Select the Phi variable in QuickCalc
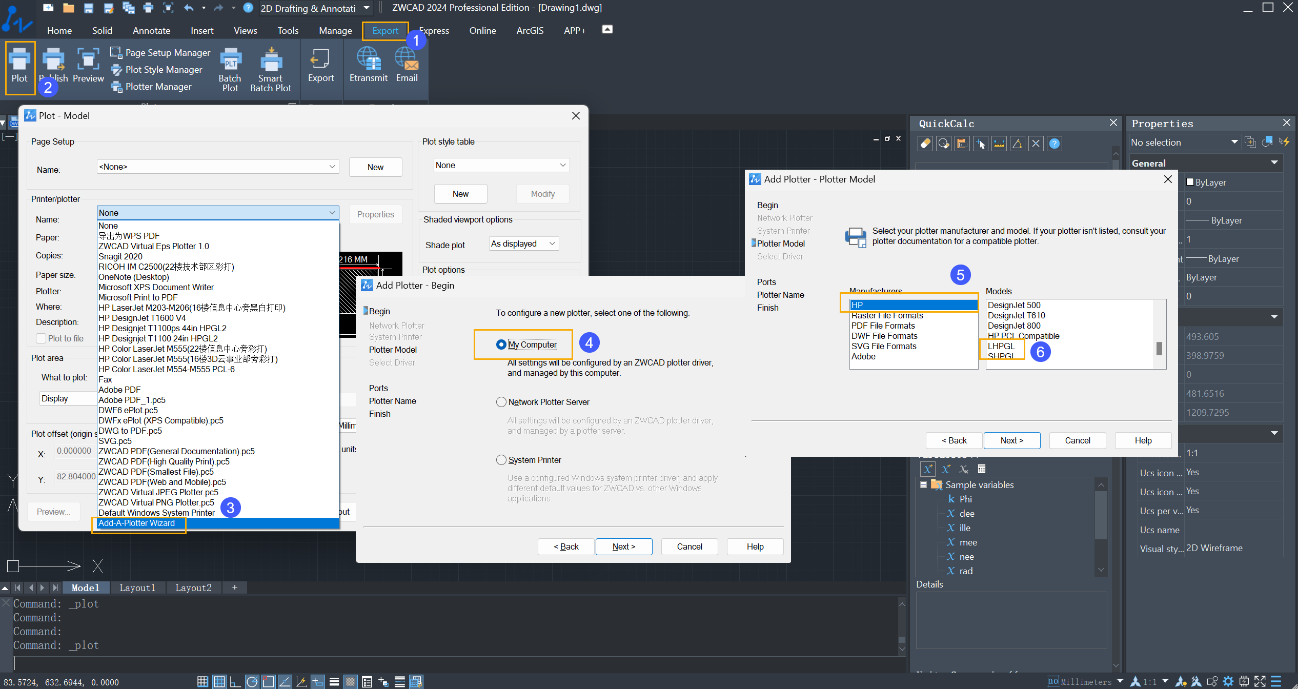Screen dimensions: 1298x689 [x=965, y=499]
